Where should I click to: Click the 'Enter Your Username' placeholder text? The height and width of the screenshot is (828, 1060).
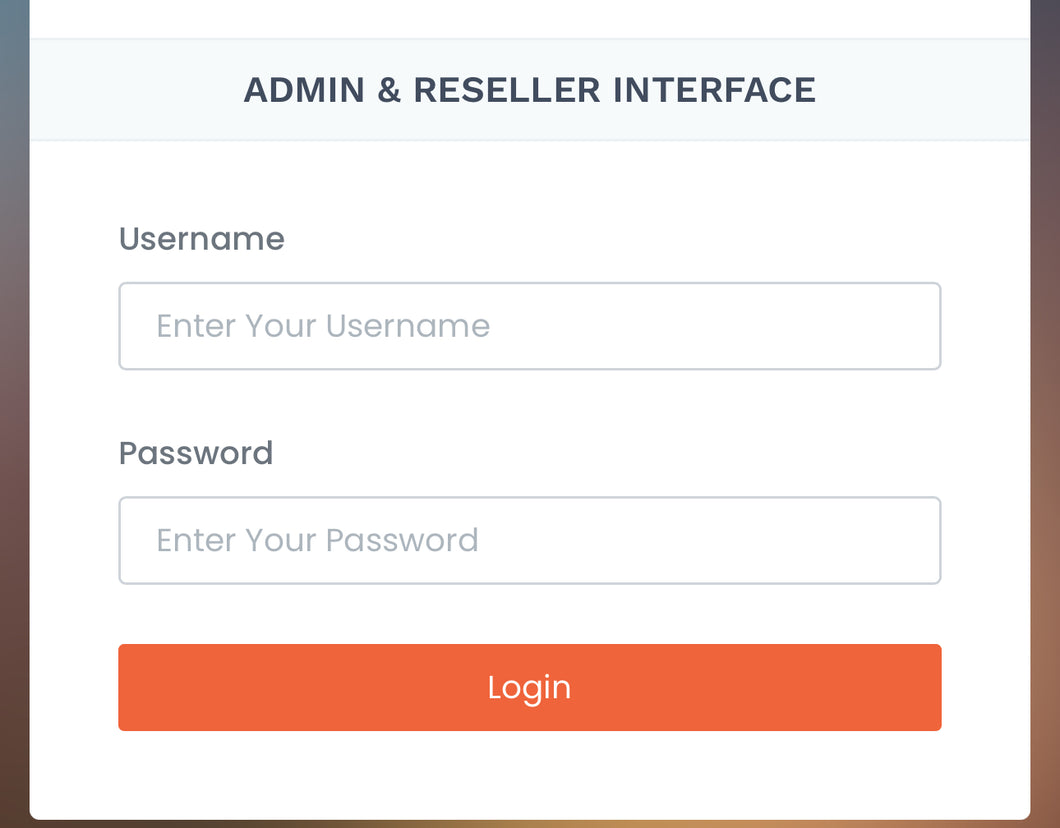pos(323,326)
